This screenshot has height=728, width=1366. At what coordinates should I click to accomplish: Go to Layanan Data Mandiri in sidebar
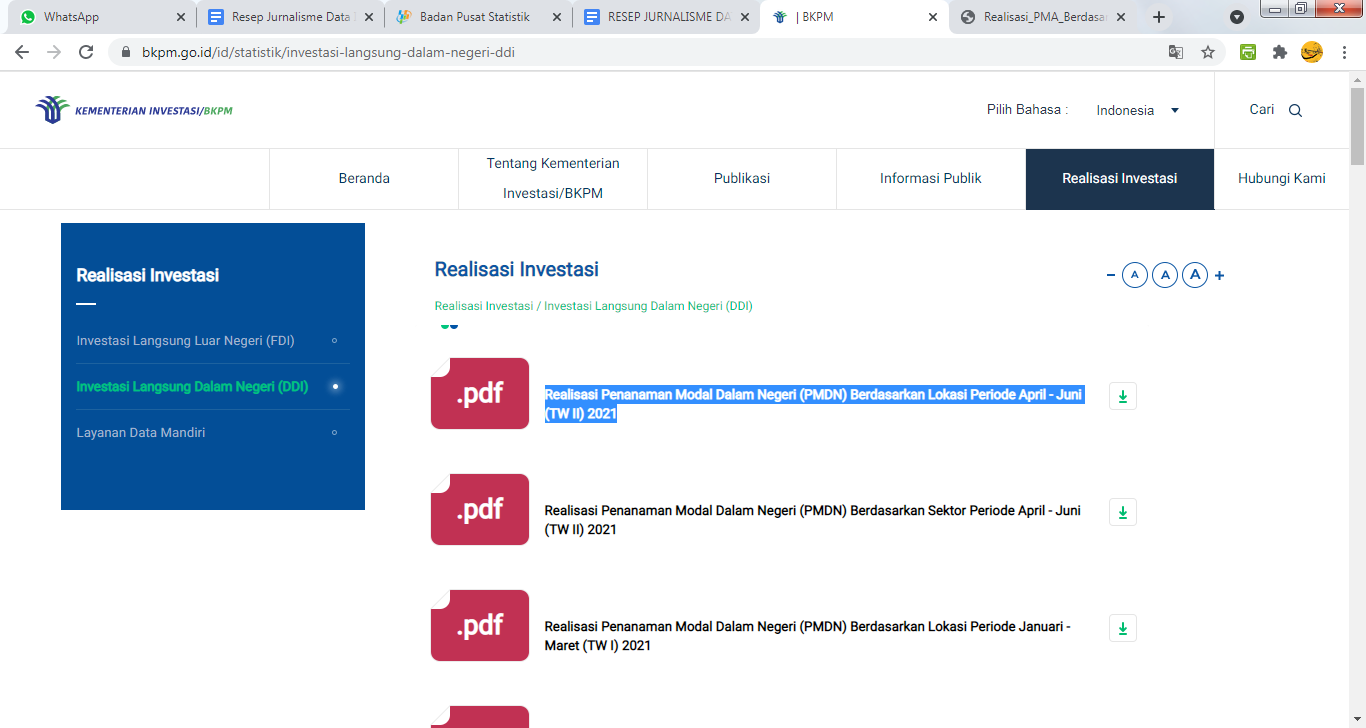tap(141, 433)
